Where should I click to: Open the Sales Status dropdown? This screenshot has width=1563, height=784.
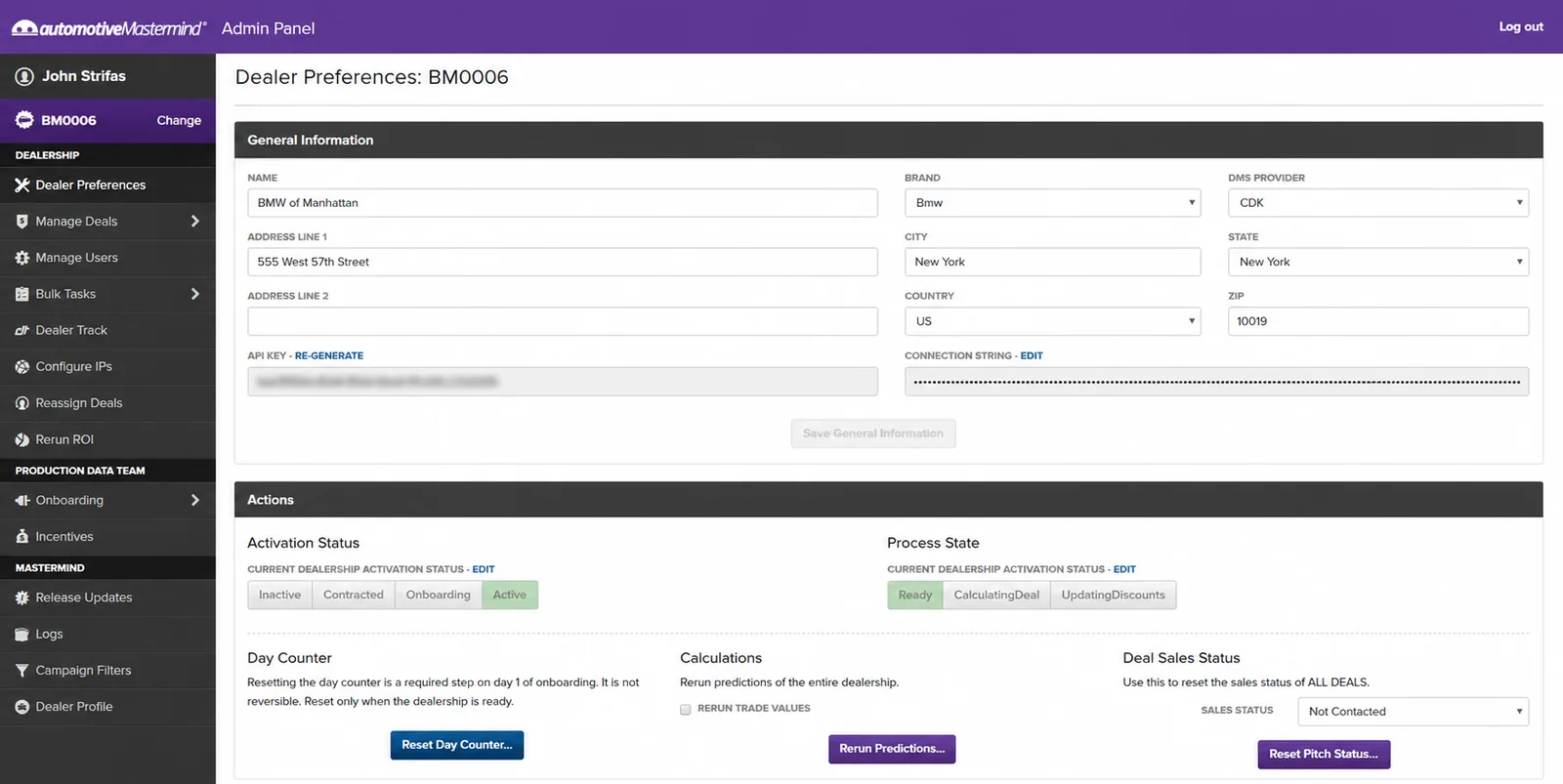click(x=1413, y=712)
